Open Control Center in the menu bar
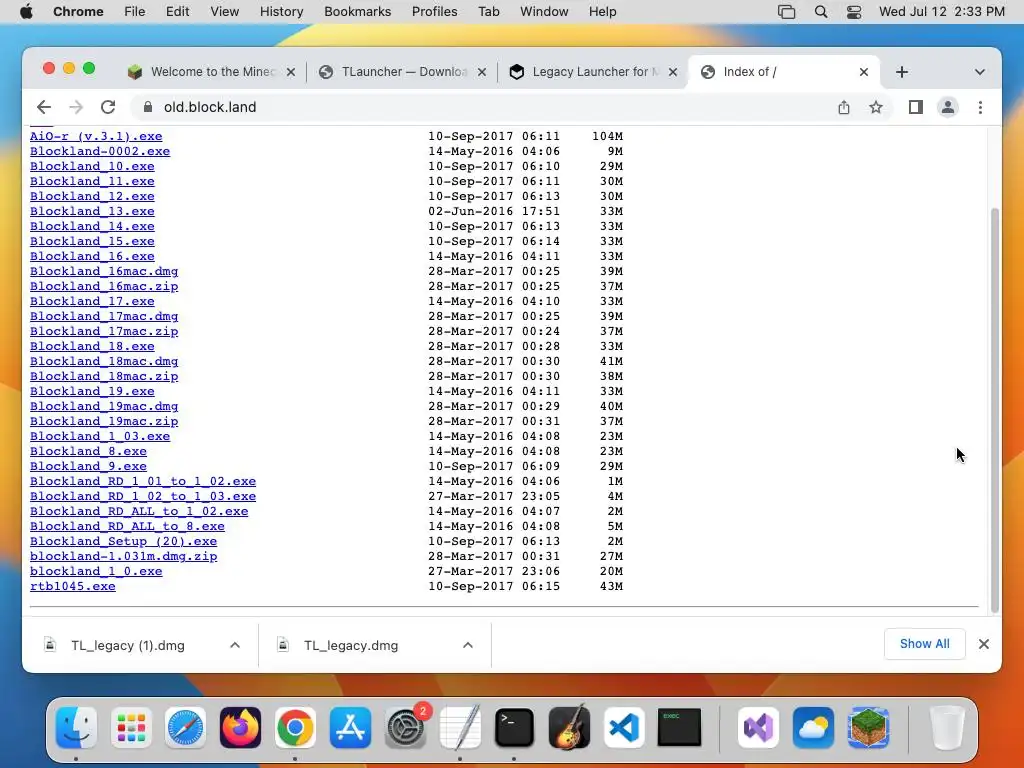The width and height of the screenshot is (1024, 768). click(x=854, y=12)
